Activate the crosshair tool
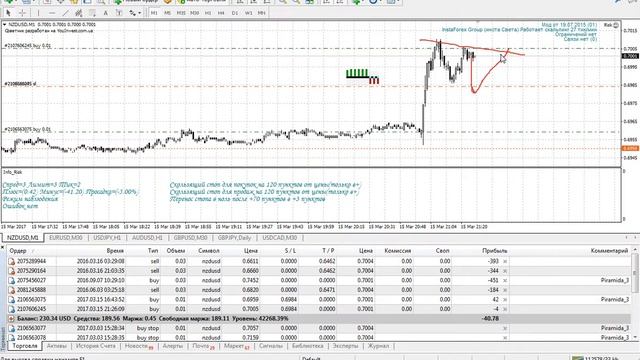Image resolution: width=640 pixels, height=360 pixels. pos(22,13)
